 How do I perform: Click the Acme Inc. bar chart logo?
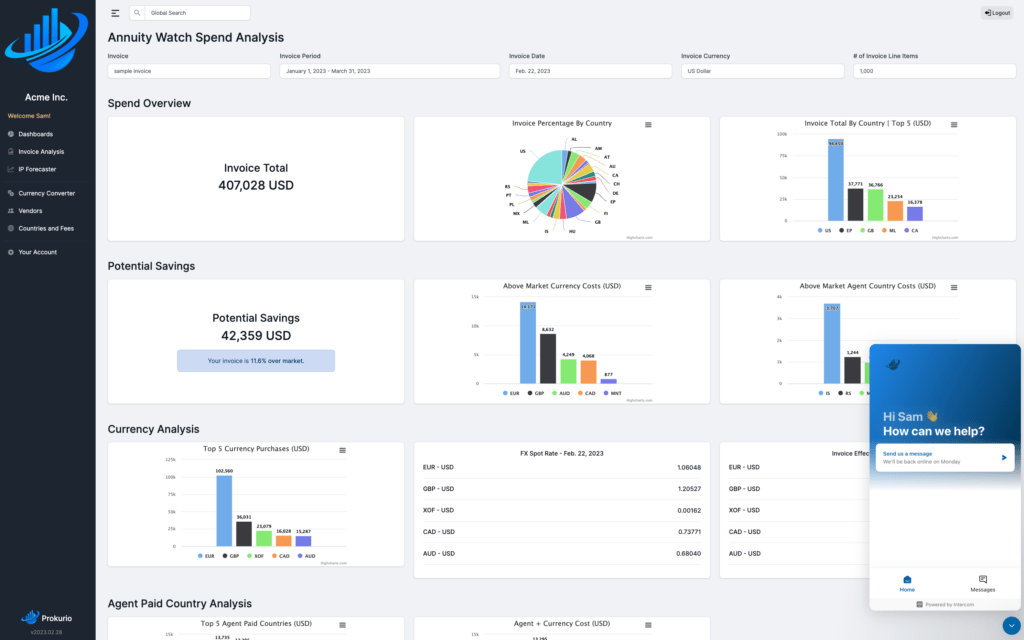[46, 40]
